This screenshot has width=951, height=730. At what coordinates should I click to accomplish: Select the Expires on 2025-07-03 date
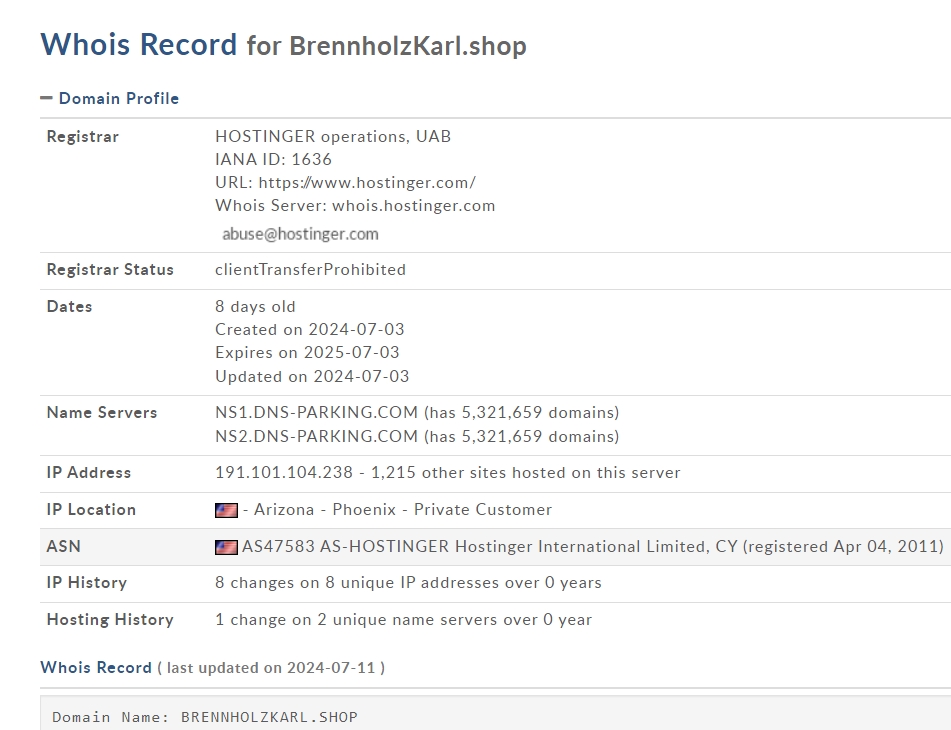pos(307,352)
